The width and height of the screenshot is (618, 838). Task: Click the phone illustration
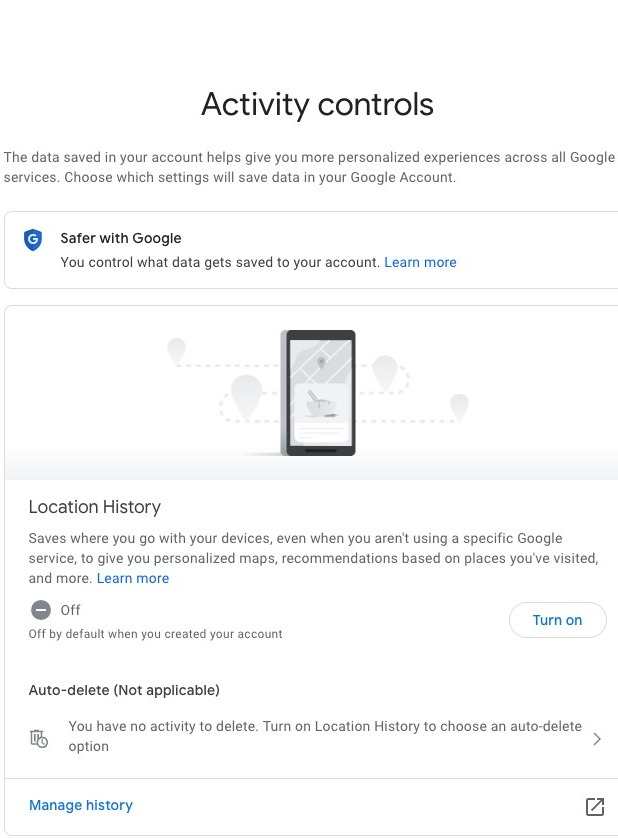point(320,393)
